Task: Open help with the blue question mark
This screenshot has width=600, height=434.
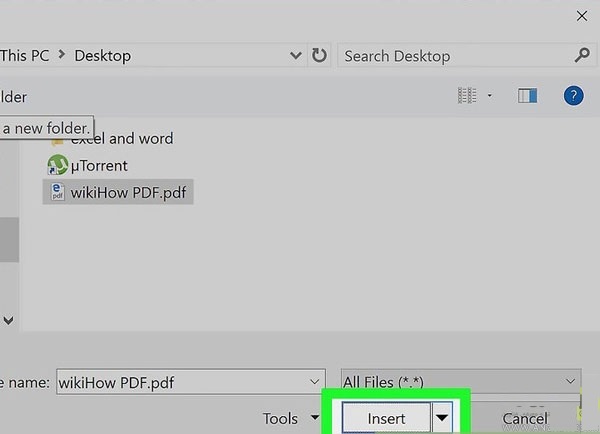Action: [x=573, y=96]
